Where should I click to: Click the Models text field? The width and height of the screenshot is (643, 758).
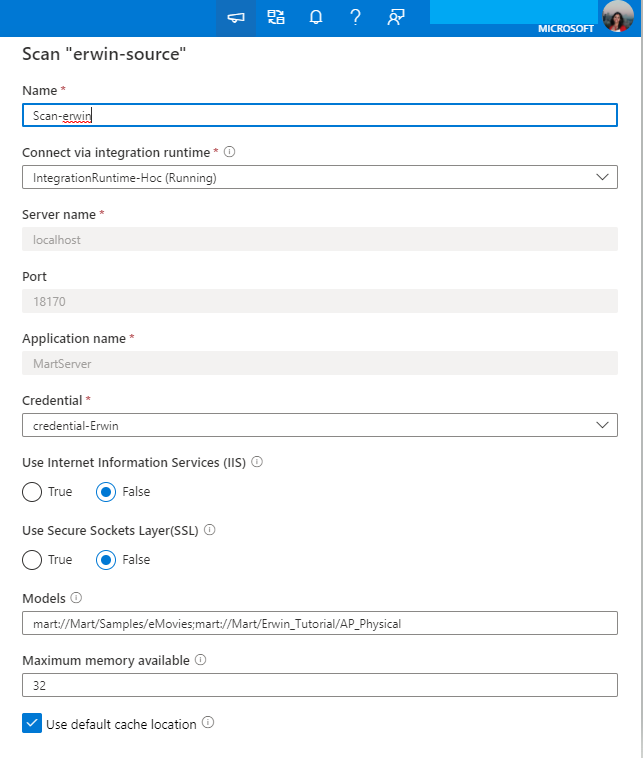pos(319,623)
